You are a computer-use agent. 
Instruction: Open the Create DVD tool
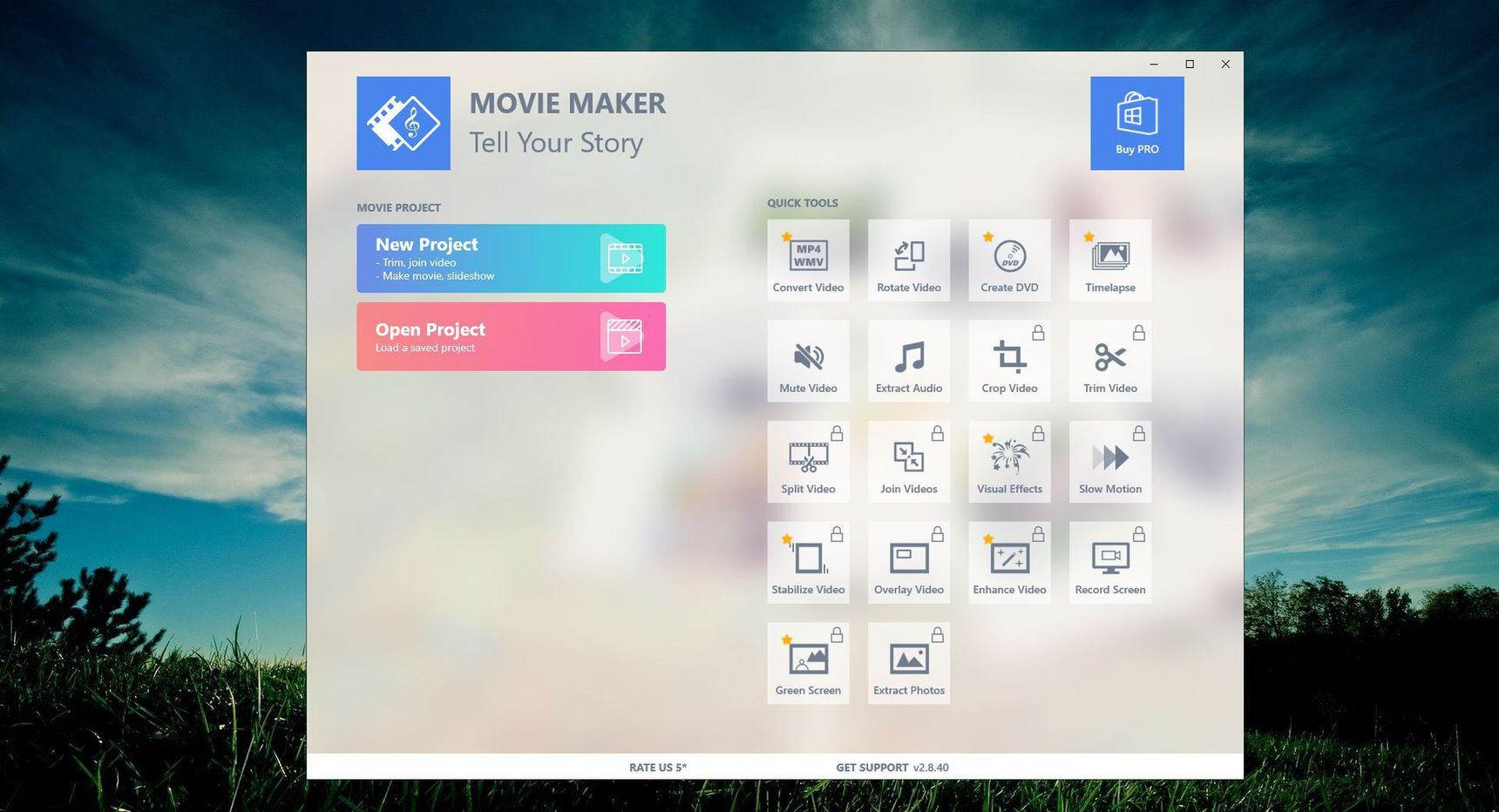pyautogui.click(x=1009, y=261)
